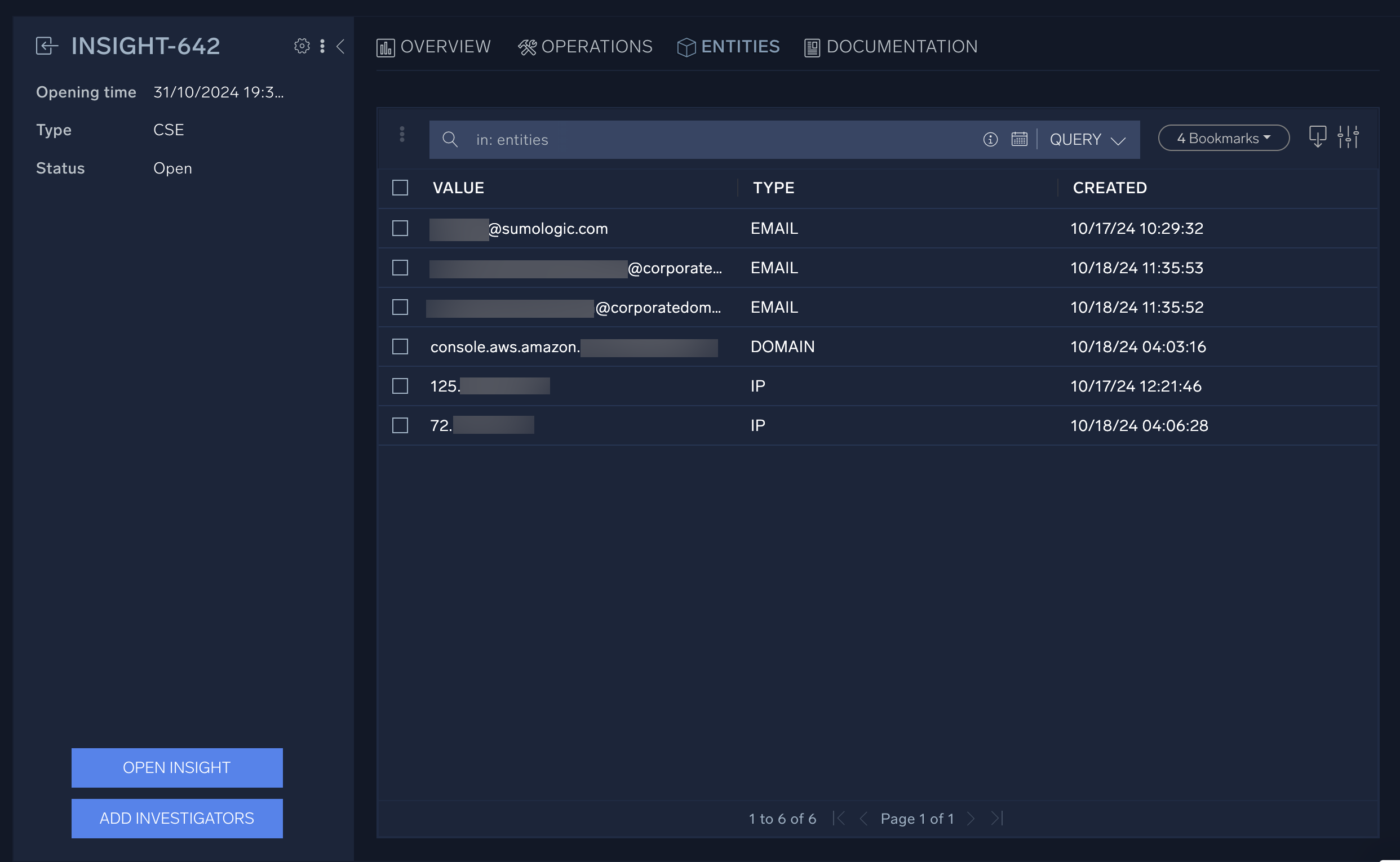The image size is (1400, 862).
Task: Open the DOCUMENTATION tab
Action: [902, 46]
